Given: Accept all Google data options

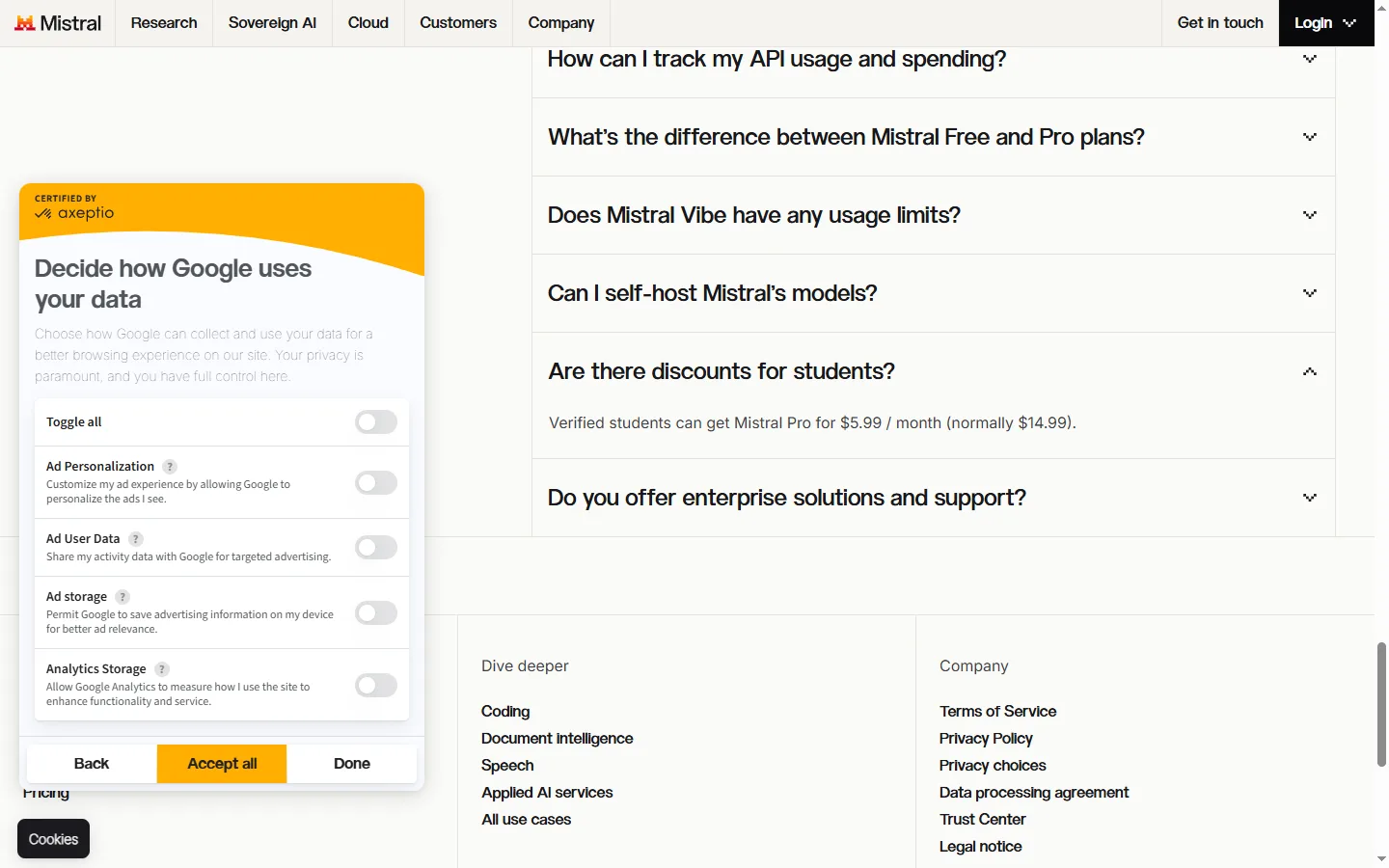Looking at the screenshot, I should [x=222, y=764].
